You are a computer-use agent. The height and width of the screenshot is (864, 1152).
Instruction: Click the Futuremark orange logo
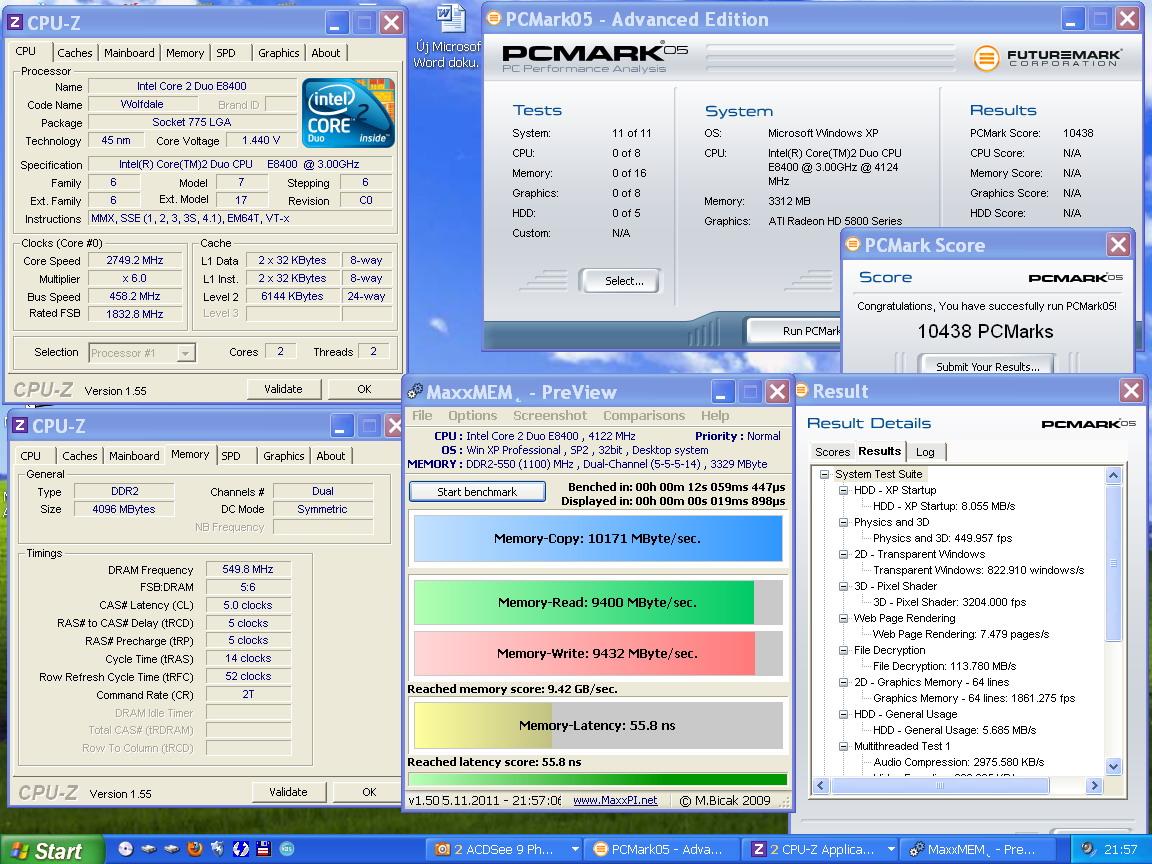tap(986, 58)
